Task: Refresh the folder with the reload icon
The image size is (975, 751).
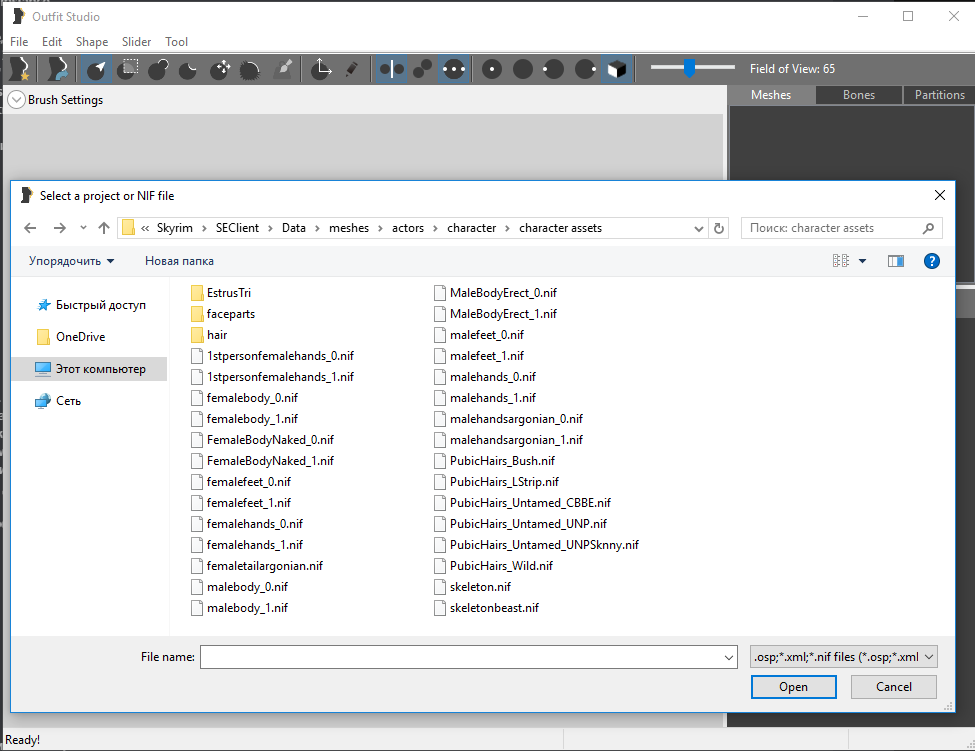Action: 718,228
